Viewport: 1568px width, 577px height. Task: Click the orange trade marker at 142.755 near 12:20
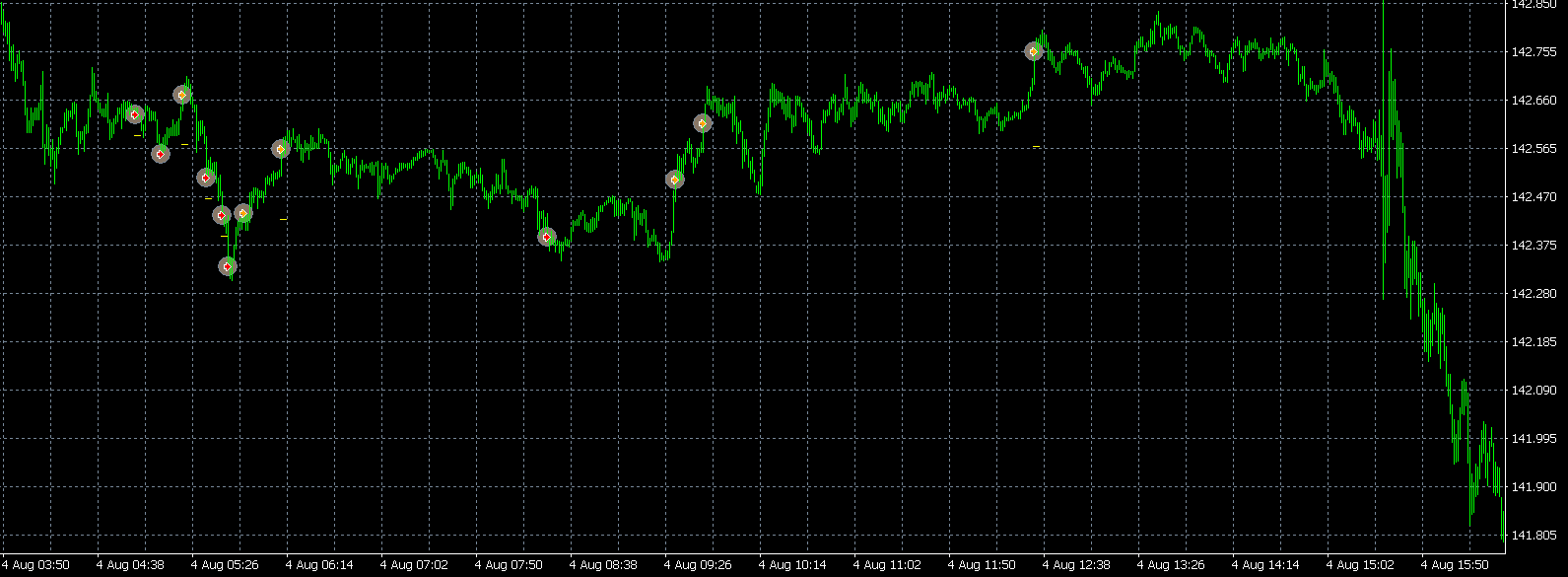1034,51
